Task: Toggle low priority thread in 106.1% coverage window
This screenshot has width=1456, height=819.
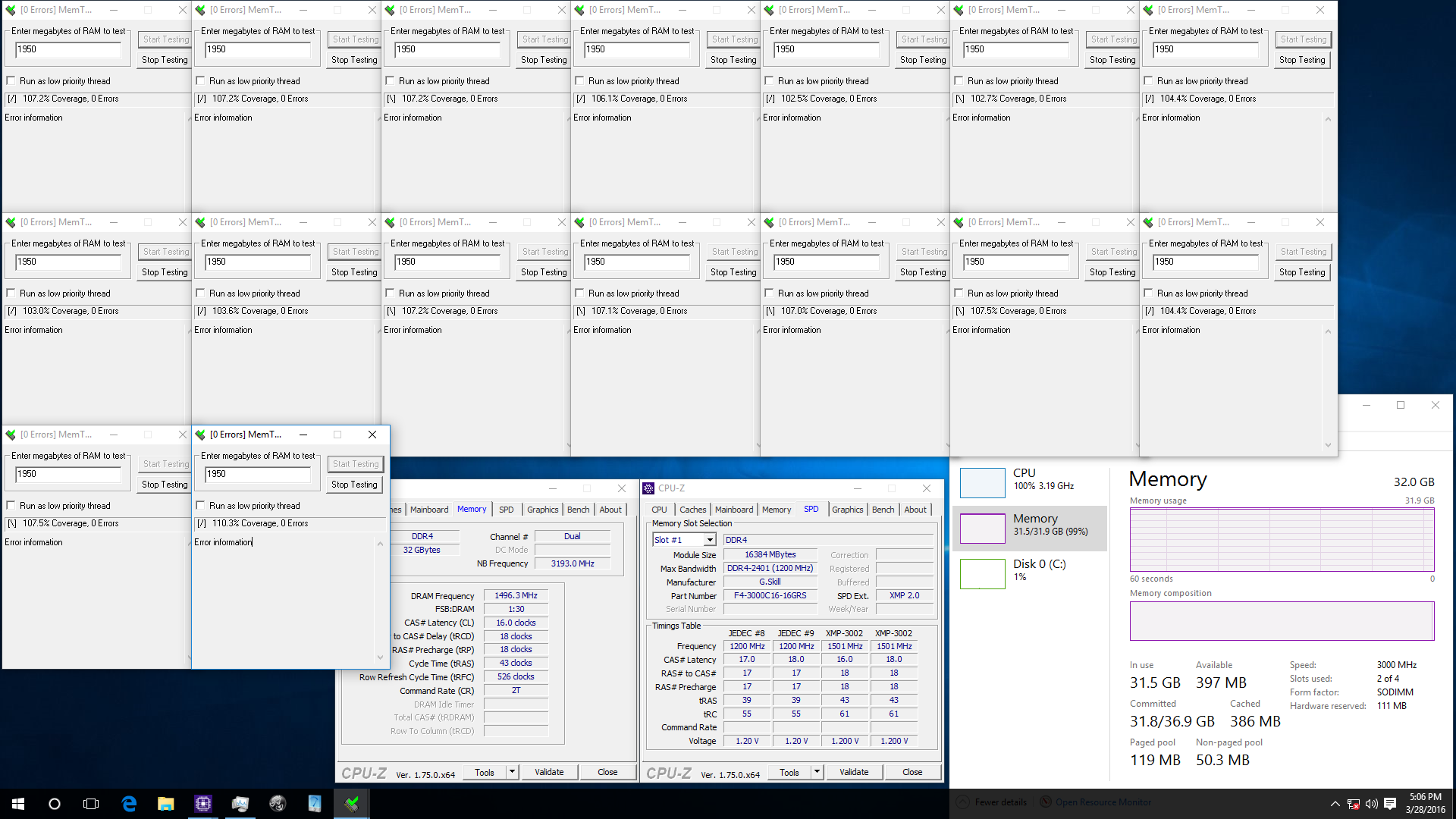Action: click(x=580, y=81)
